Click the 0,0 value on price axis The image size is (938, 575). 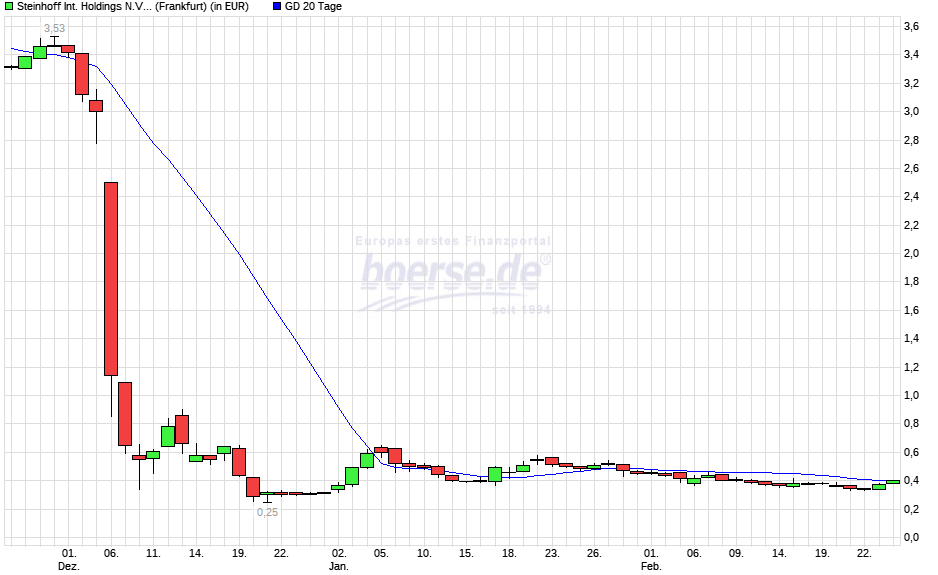point(911,537)
